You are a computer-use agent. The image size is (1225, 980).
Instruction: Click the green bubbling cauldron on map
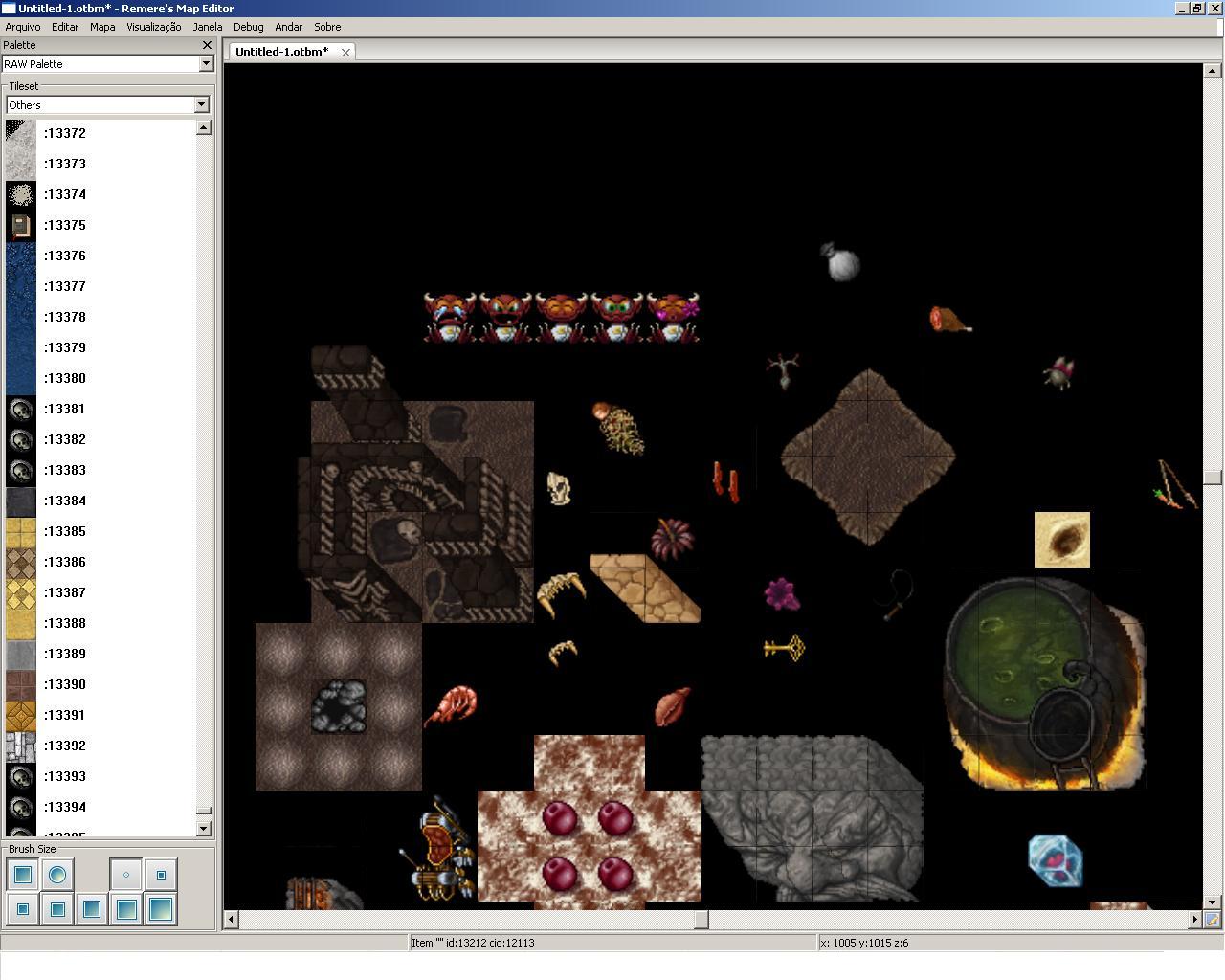1044,682
